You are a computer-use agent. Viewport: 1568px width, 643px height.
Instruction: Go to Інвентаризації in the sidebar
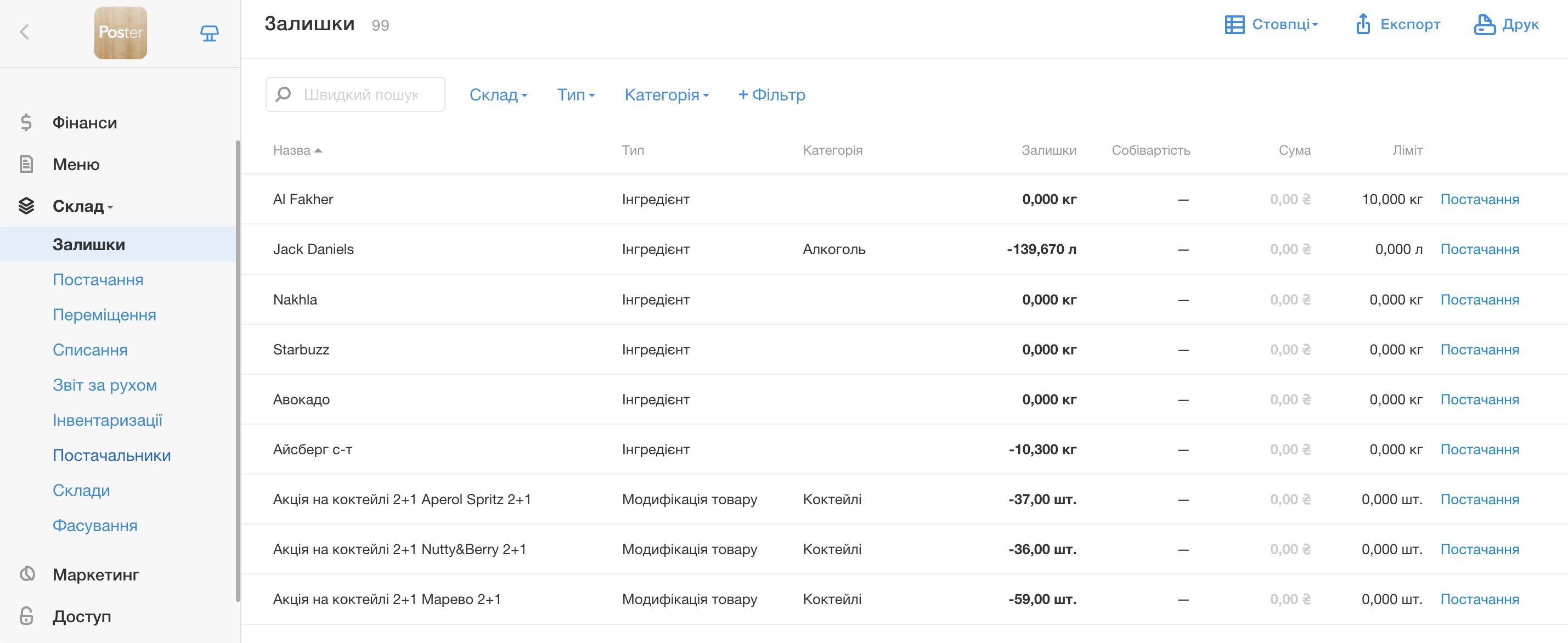pyautogui.click(x=107, y=420)
